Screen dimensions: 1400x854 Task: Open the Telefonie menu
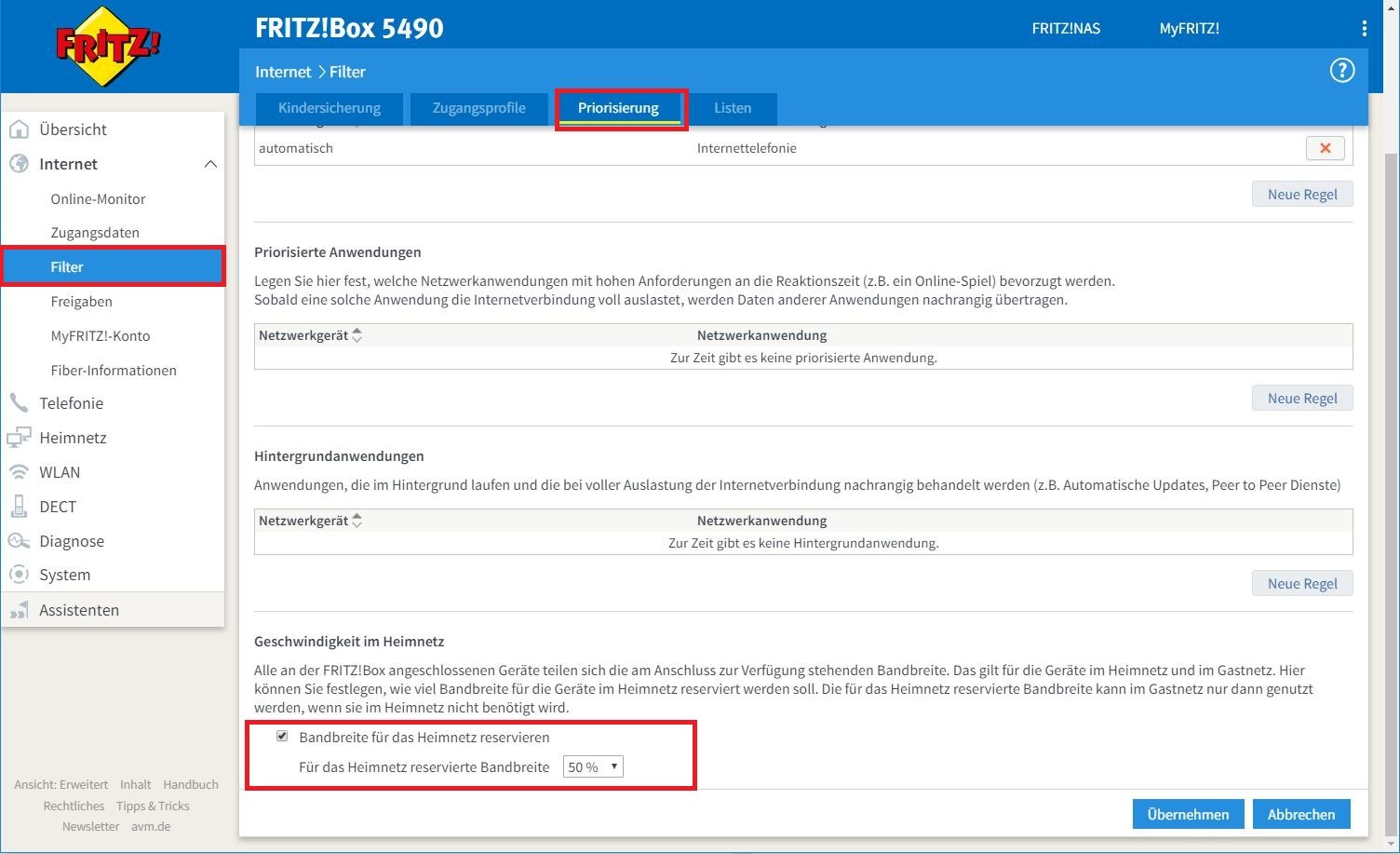[x=71, y=403]
